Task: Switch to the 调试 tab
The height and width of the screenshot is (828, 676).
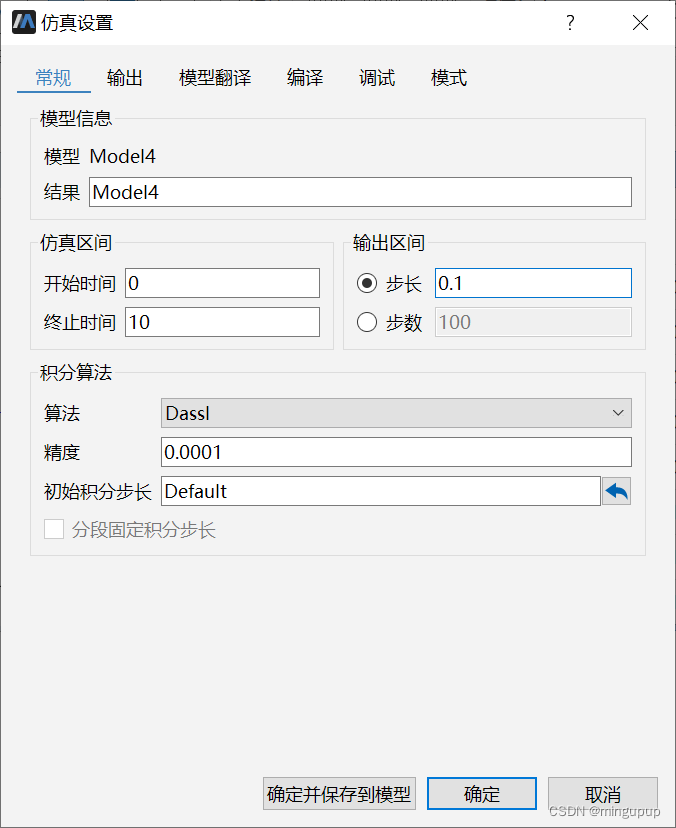Action: coord(376,78)
